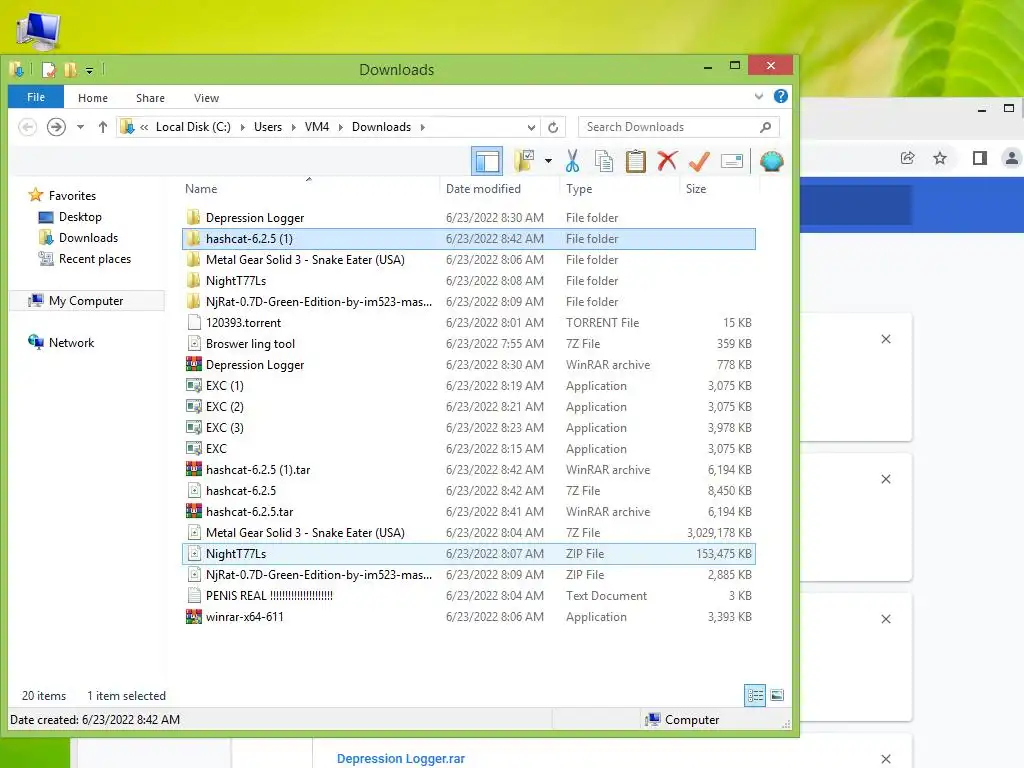
Task: Switch to Details view in status bar
Action: (x=755, y=696)
